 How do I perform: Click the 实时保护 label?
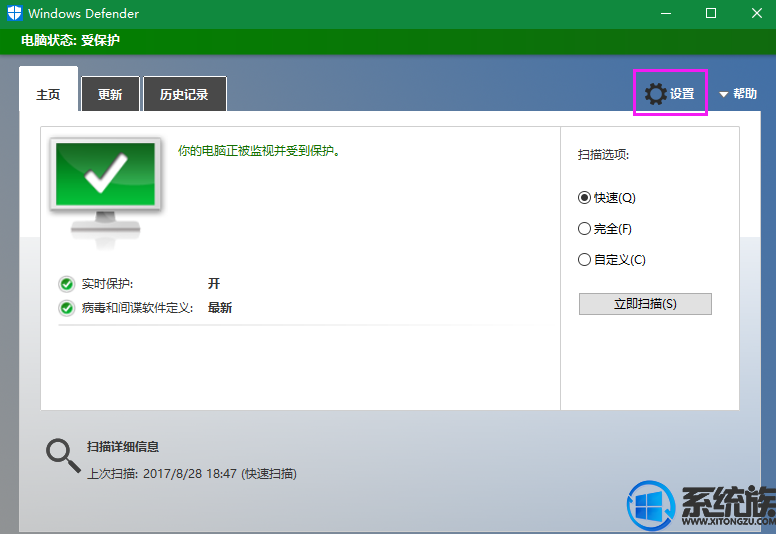107,284
